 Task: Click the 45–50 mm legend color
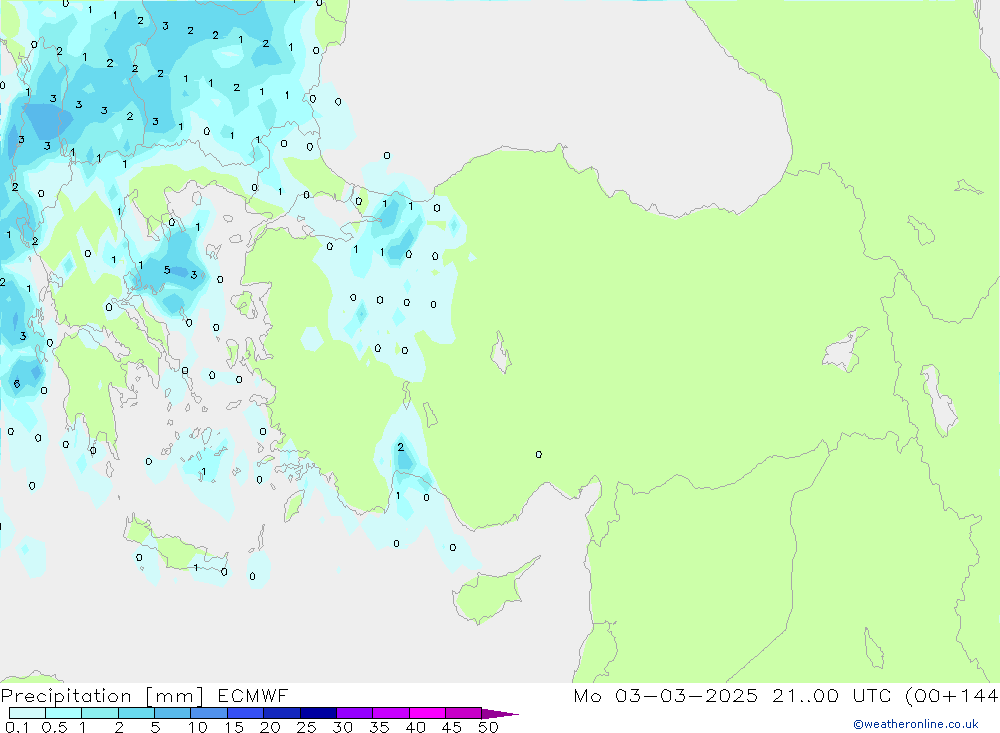point(464,713)
